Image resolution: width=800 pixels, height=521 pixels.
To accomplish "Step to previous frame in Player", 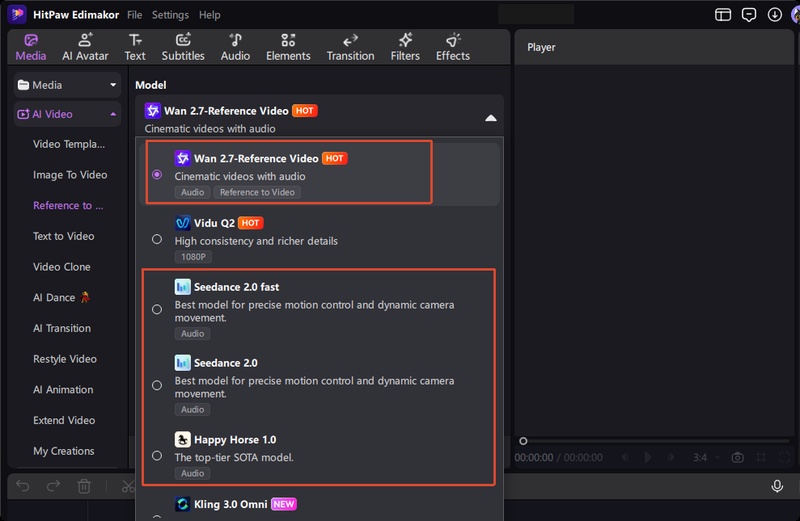I will pyautogui.click(x=624, y=457).
